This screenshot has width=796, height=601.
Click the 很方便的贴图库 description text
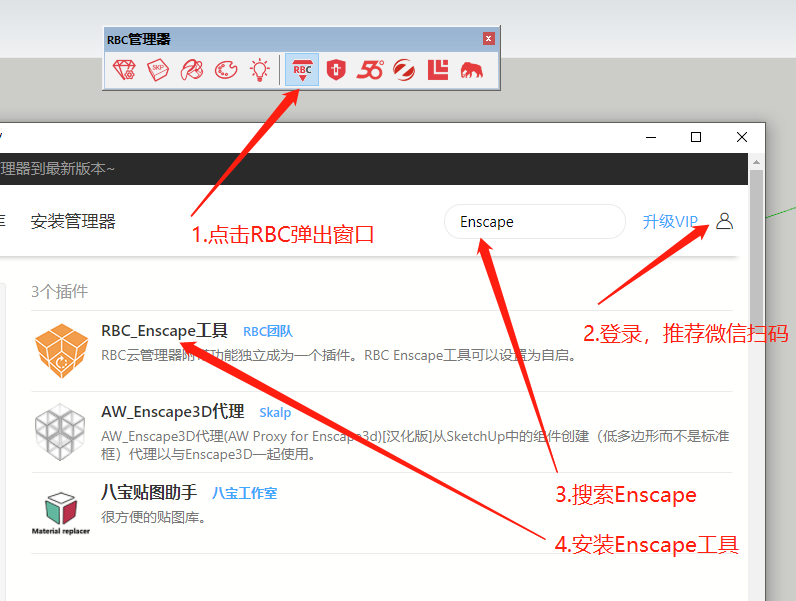pos(153,517)
